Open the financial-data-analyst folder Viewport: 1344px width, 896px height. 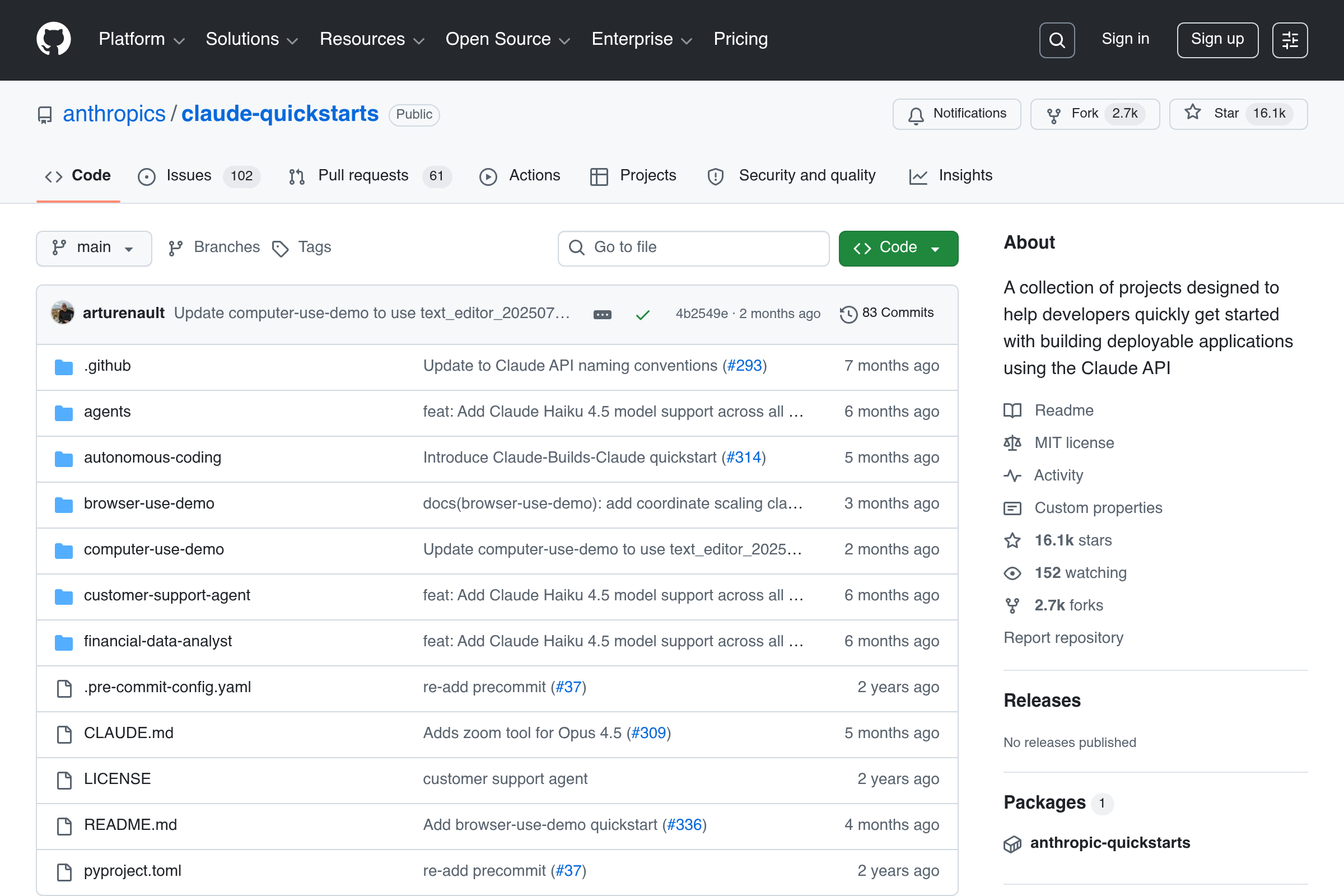pyautogui.click(x=158, y=641)
